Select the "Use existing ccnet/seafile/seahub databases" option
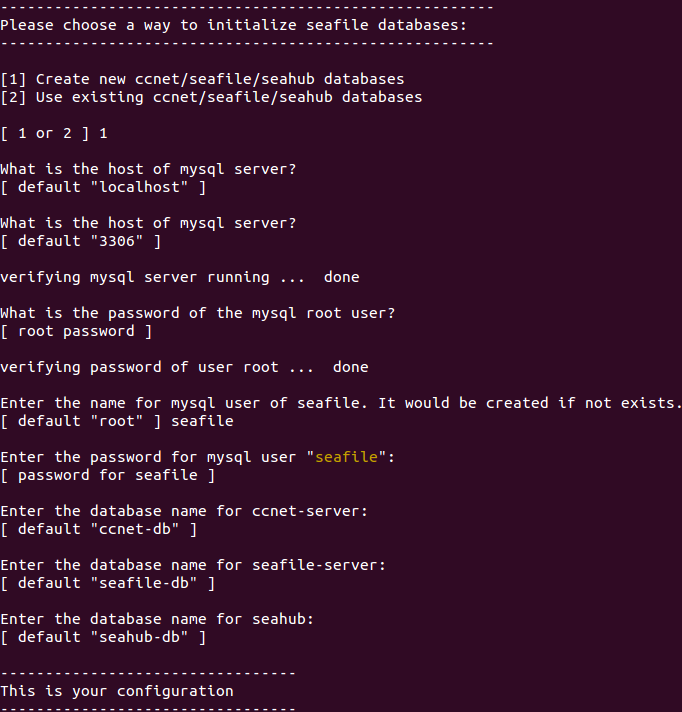The image size is (682, 712). coord(211,97)
